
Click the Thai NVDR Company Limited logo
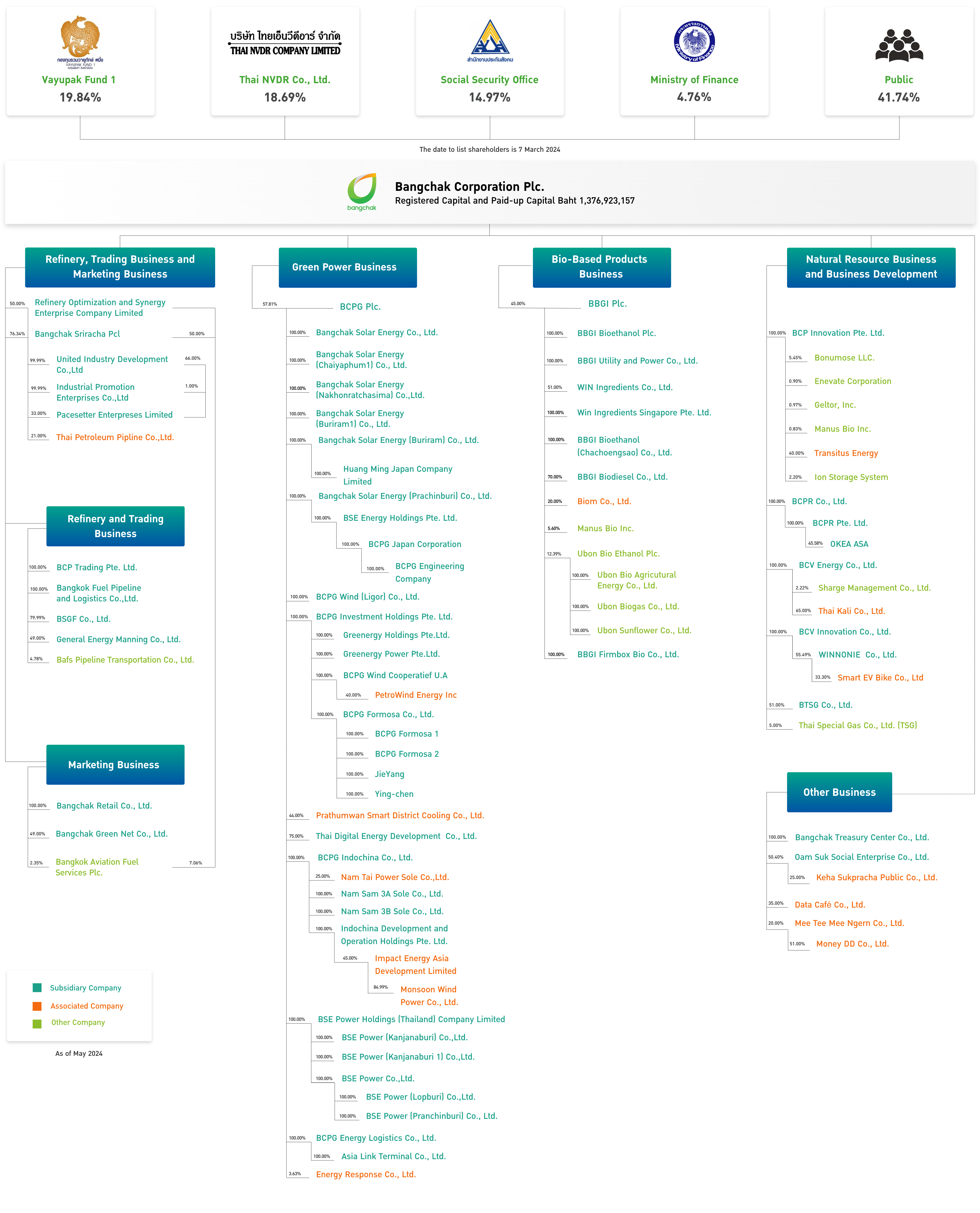point(285,43)
